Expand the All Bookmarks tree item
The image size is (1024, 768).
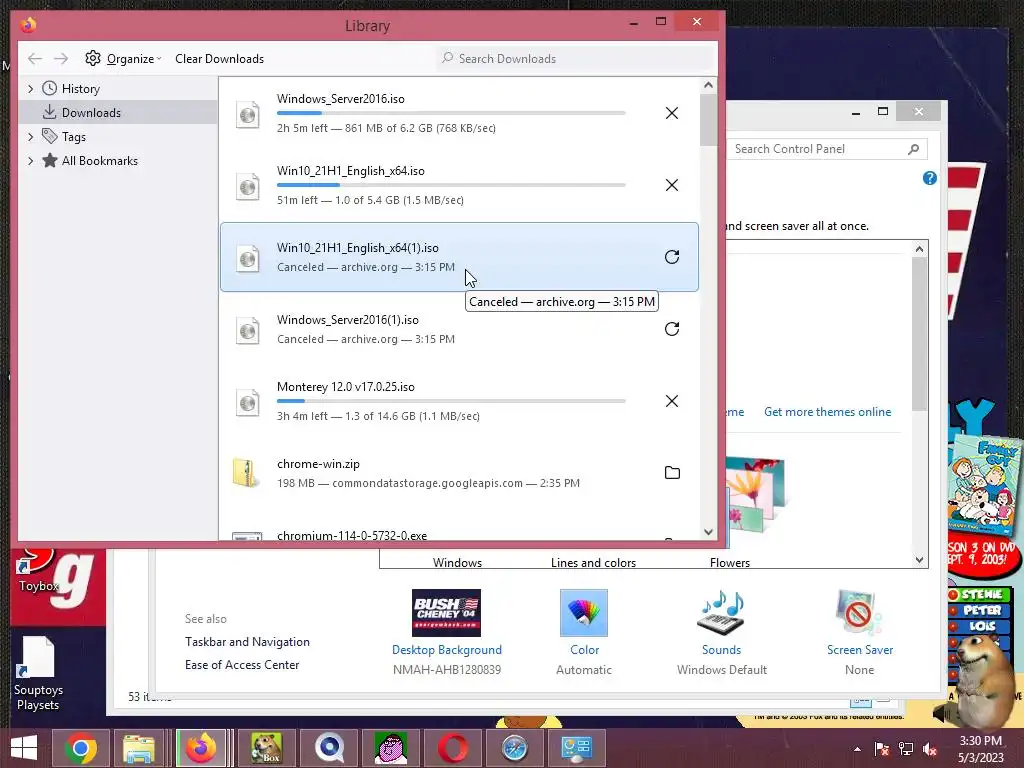[x=30, y=161]
